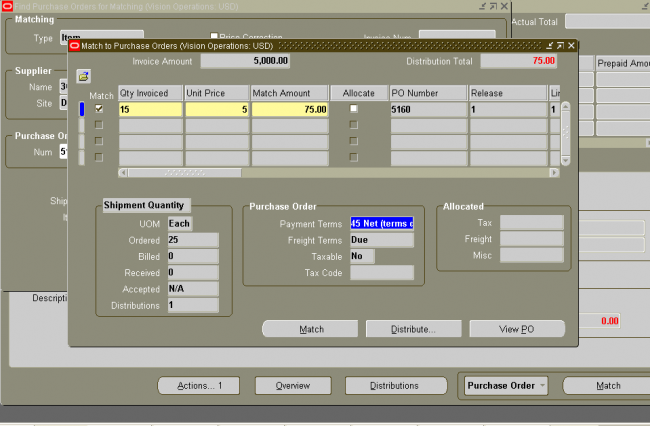Click the UOM field showing Each
The width and height of the screenshot is (650, 426).
pyautogui.click(x=180, y=224)
